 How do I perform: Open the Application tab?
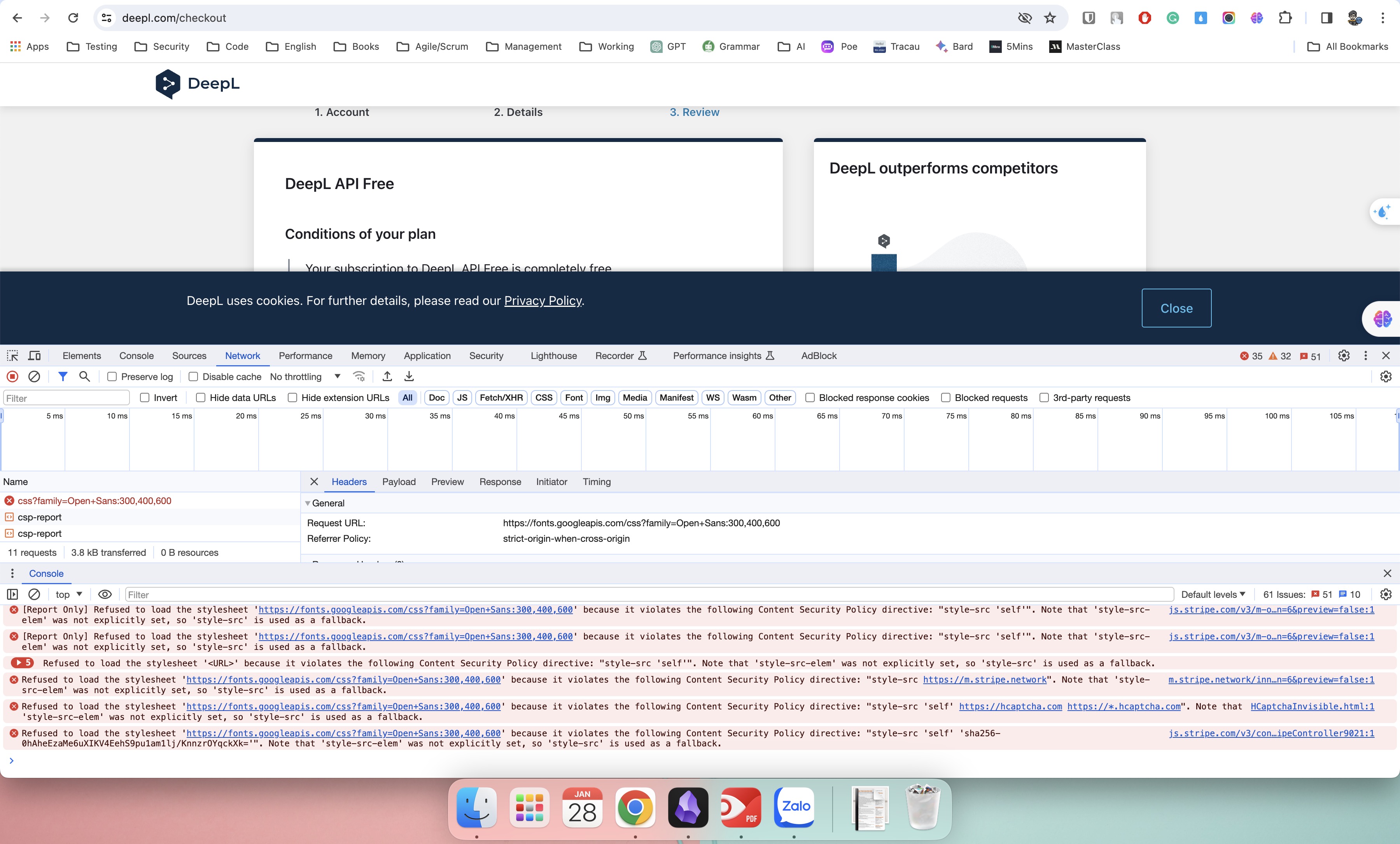coord(427,356)
